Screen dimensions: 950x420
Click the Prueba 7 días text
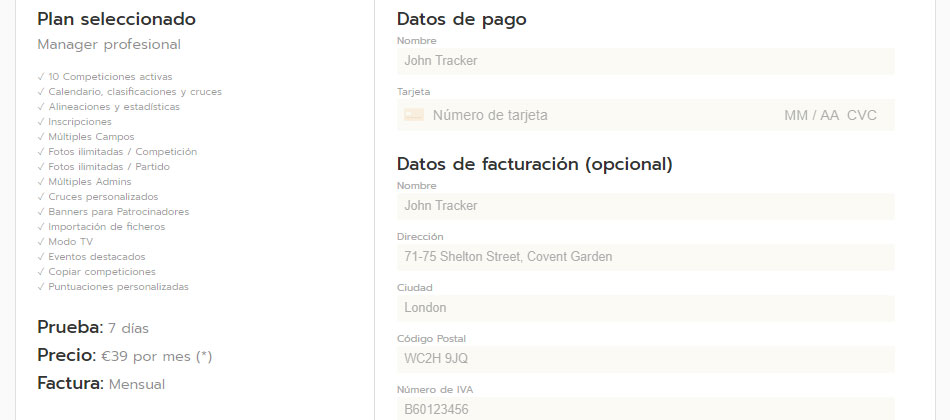pos(93,327)
